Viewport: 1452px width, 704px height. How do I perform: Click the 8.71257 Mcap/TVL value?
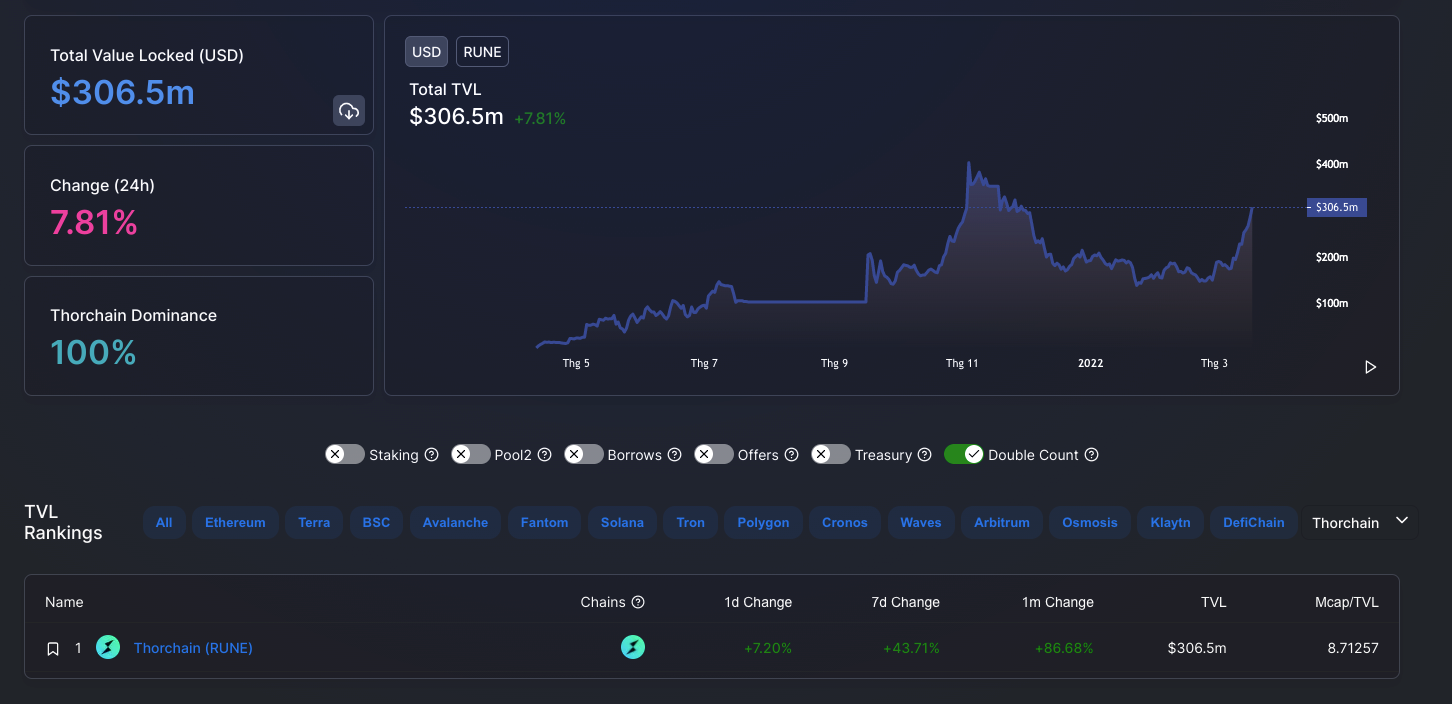tap(1353, 648)
